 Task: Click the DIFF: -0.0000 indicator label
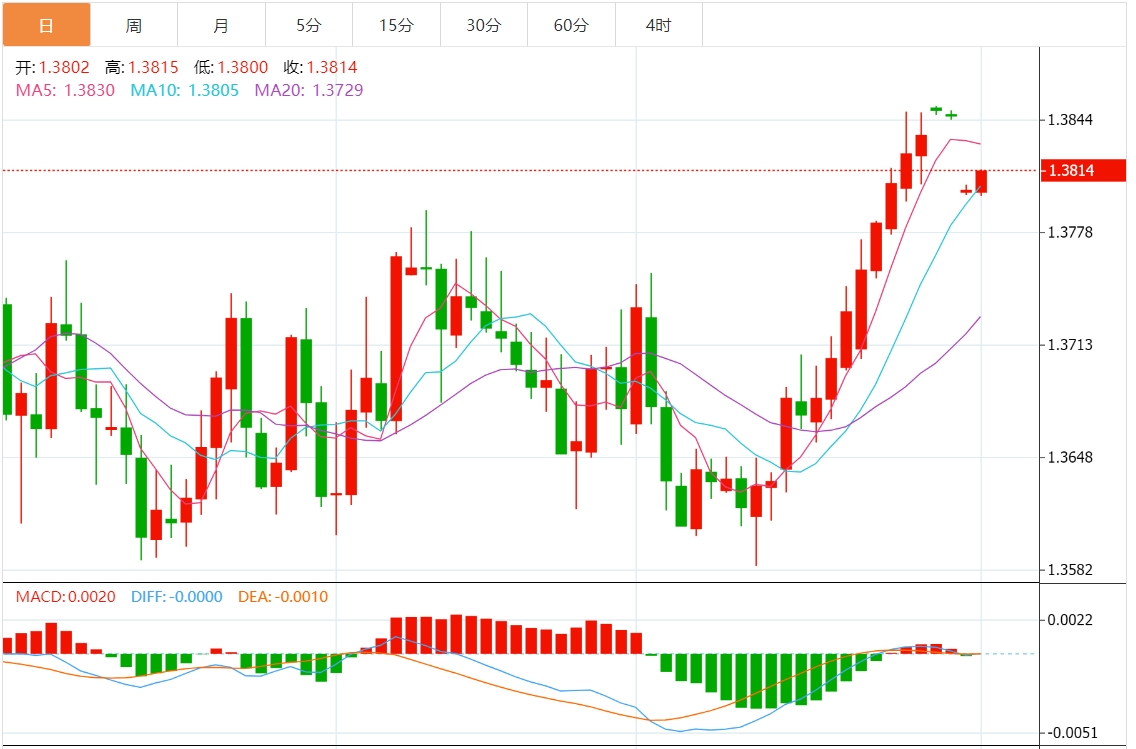[x=177, y=597]
